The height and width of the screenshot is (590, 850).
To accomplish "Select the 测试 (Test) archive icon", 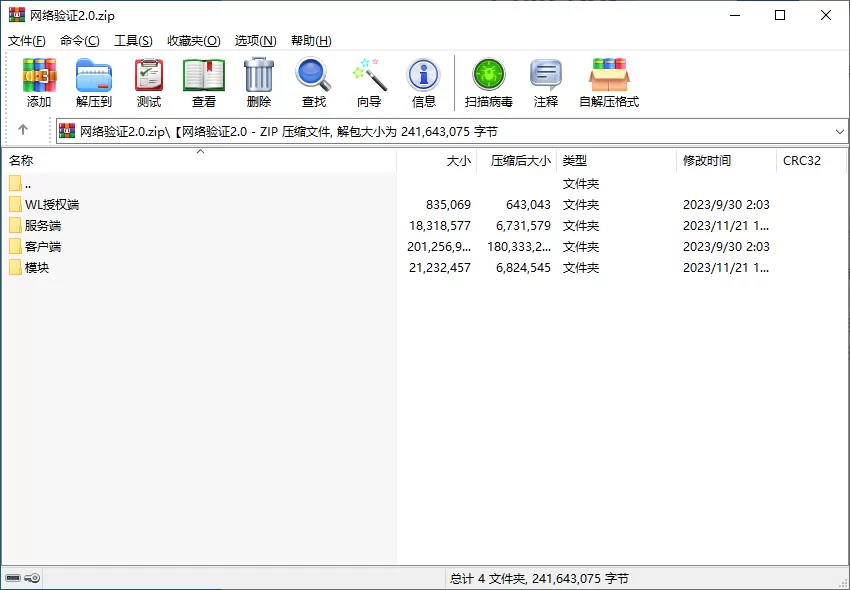I will click(x=148, y=80).
